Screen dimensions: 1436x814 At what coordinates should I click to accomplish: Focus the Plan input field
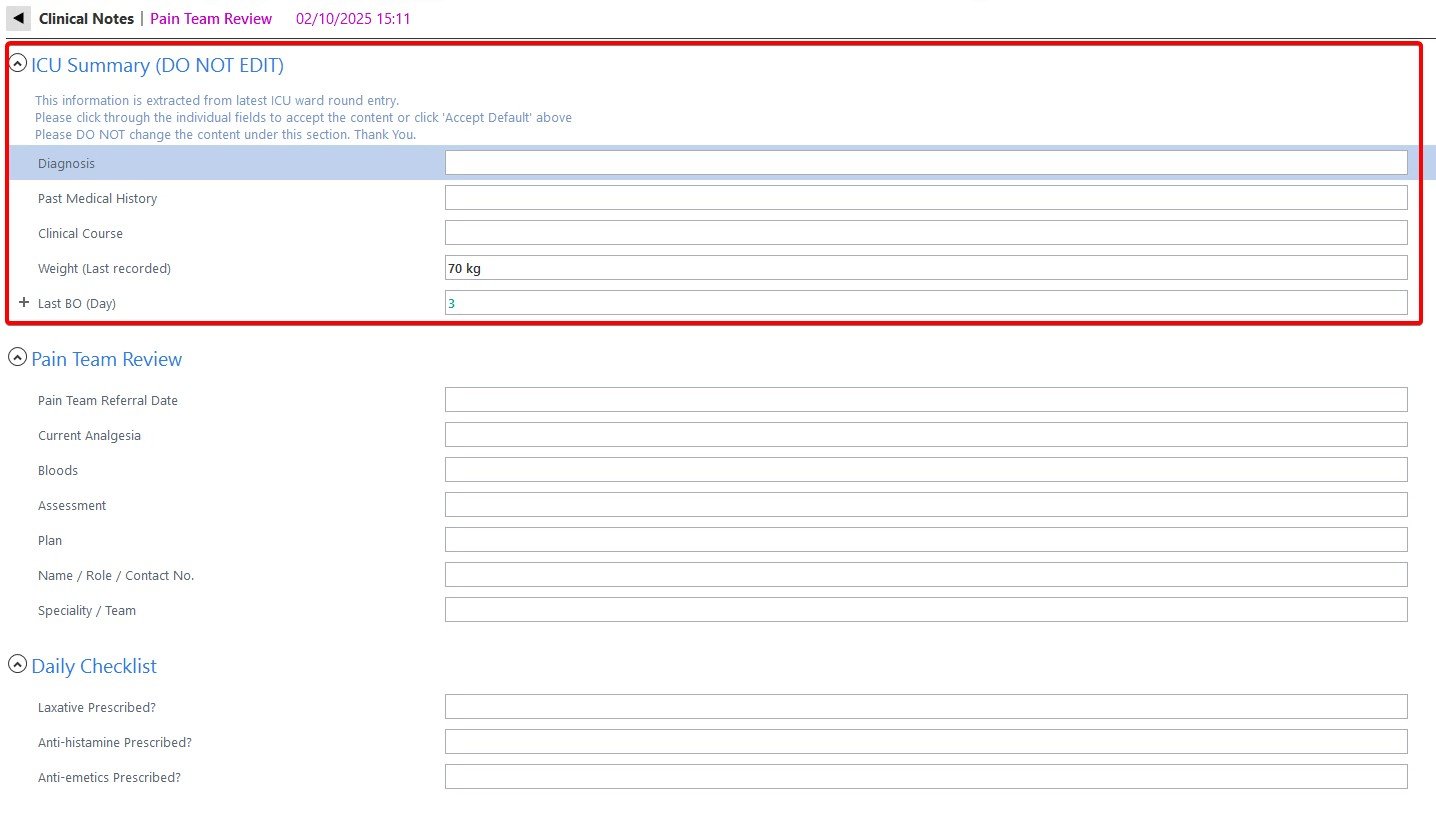coord(925,540)
